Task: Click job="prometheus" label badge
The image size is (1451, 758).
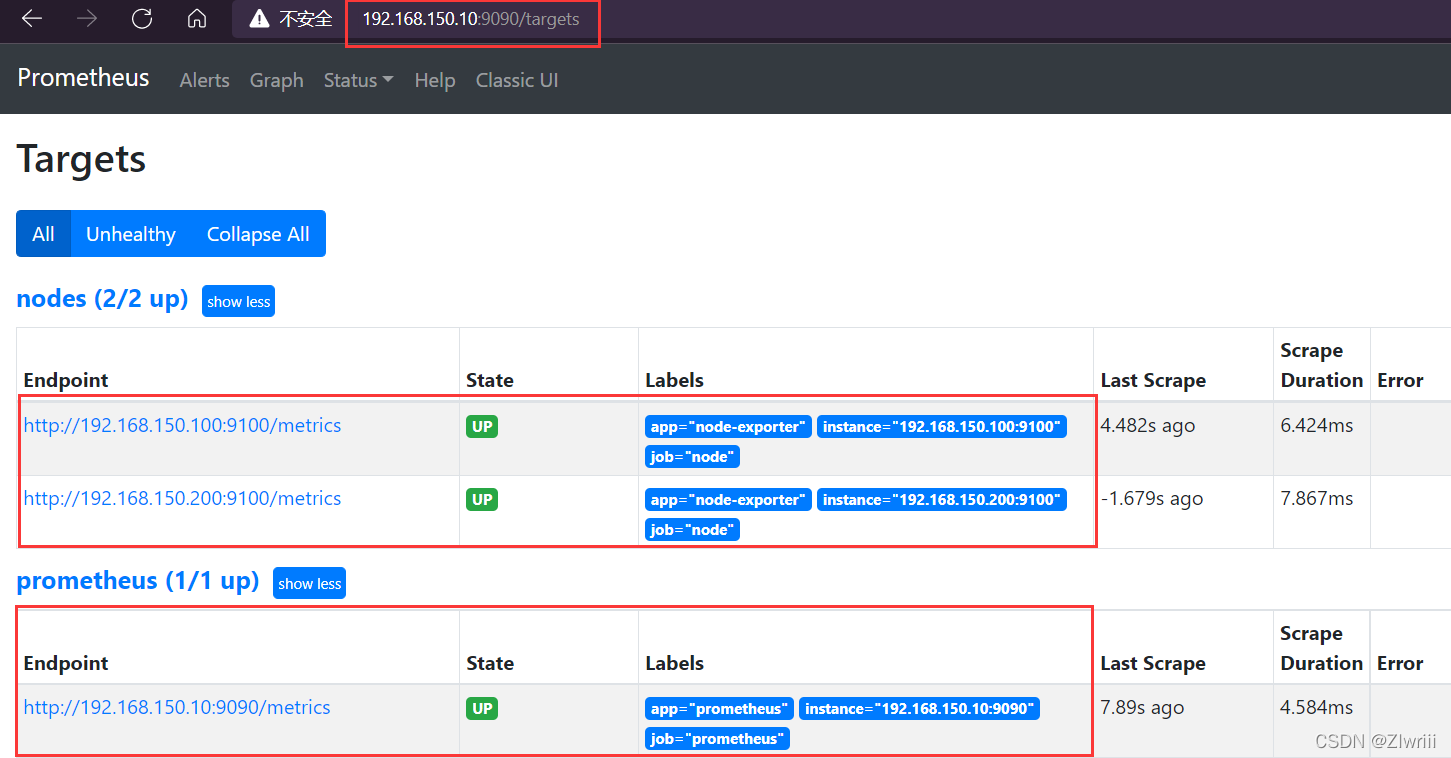Action: coord(717,739)
